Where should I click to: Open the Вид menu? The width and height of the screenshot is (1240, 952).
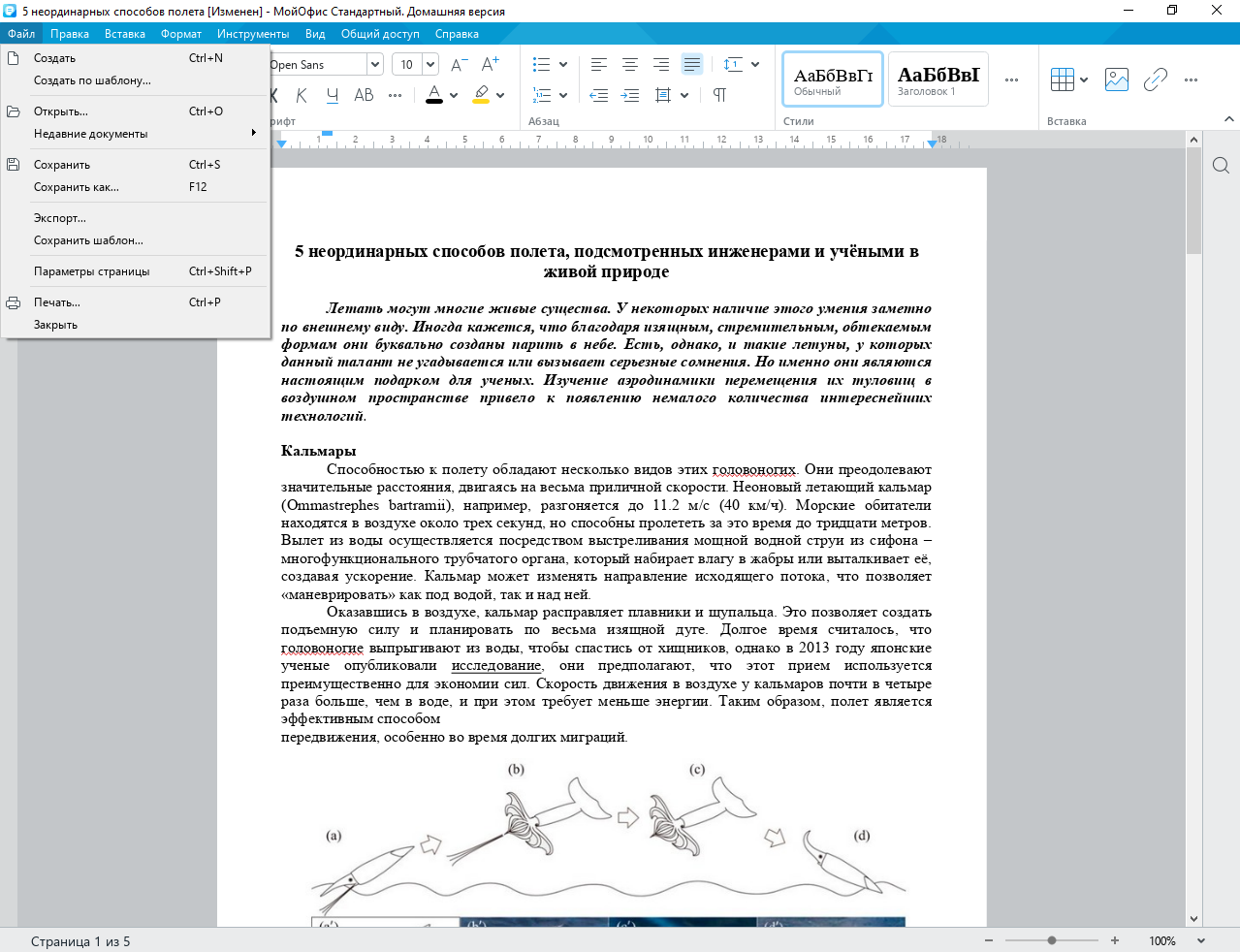click(x=315, y=34)
